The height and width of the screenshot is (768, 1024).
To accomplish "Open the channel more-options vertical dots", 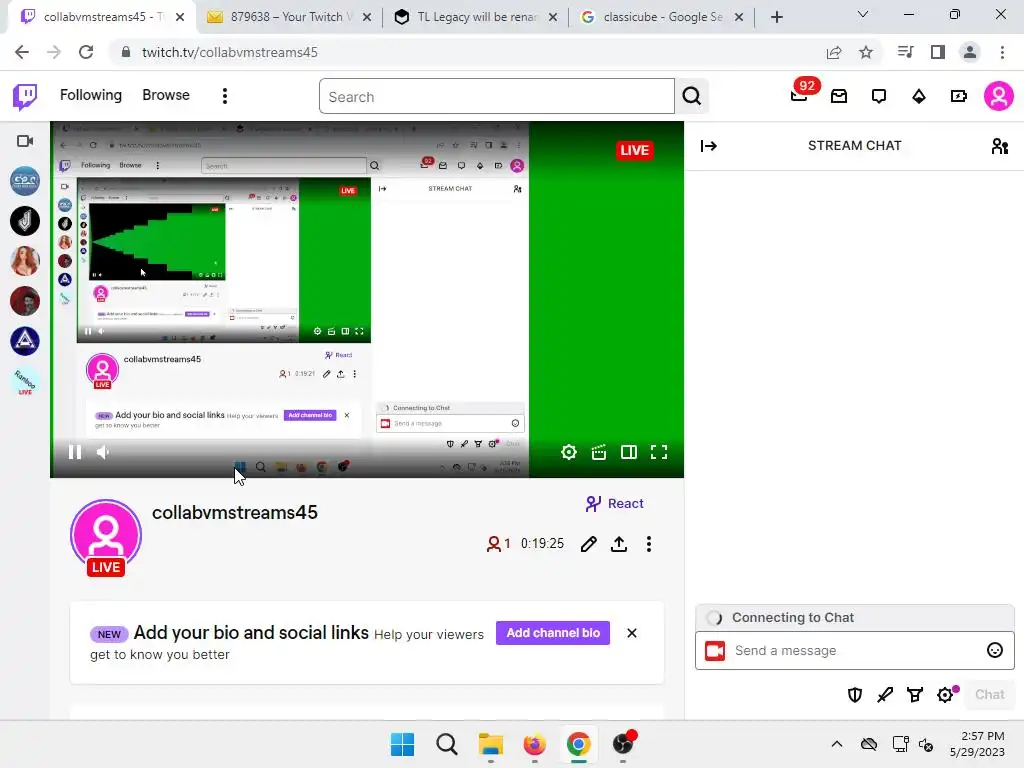I will click(x=648, y=544).
